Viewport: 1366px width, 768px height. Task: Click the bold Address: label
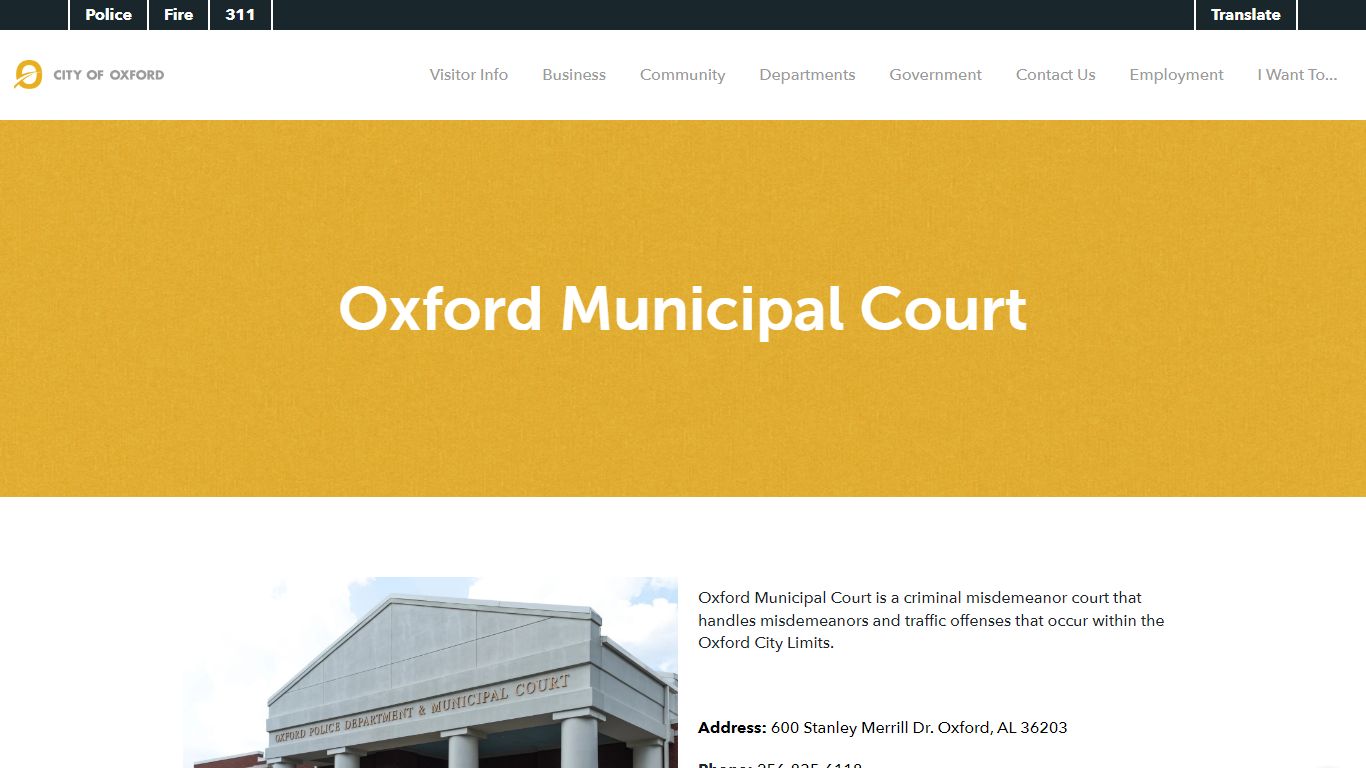732,728
